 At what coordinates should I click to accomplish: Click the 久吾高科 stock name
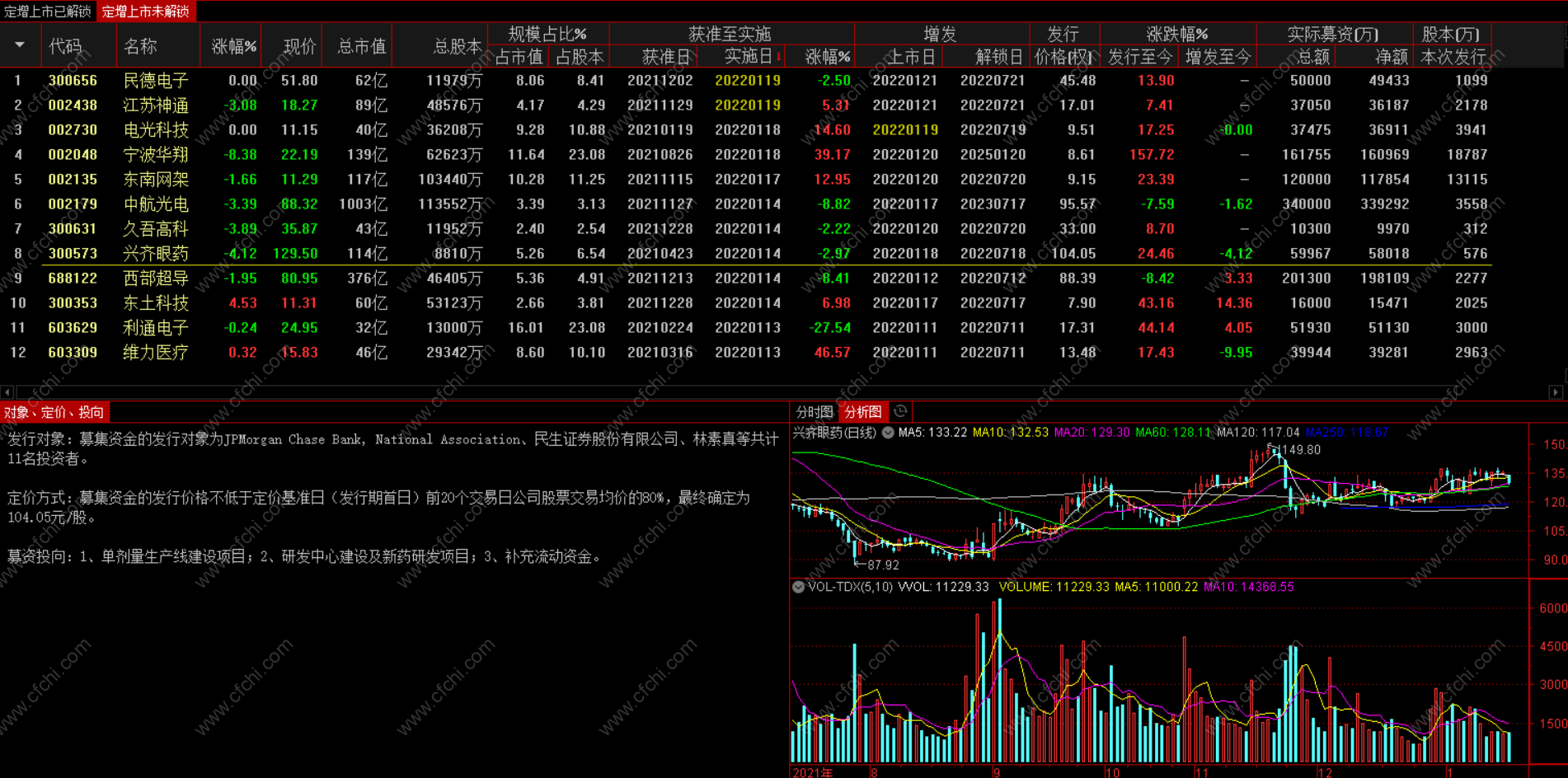pos(156,229)
